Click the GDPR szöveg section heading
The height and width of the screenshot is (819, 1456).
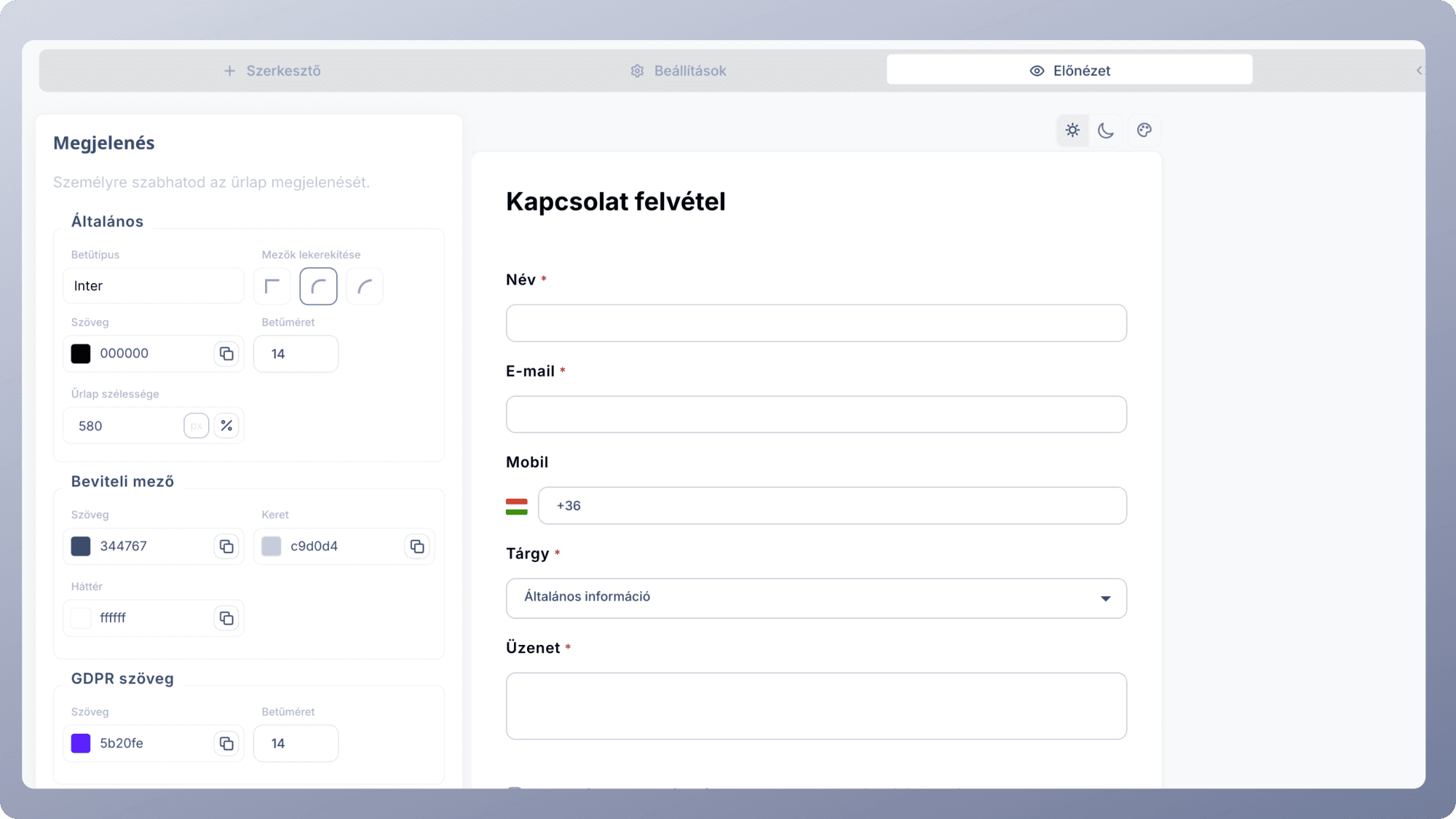click(122, 678)
